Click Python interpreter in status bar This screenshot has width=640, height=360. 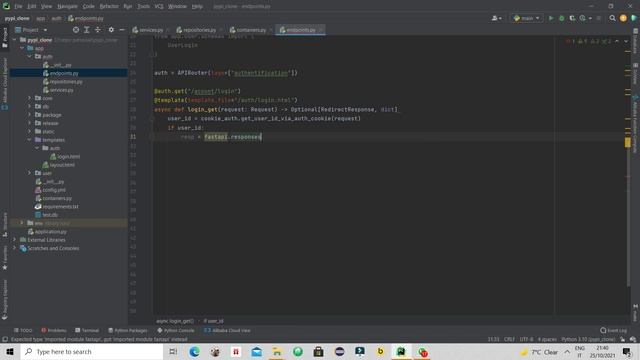[x=589, y=339]
